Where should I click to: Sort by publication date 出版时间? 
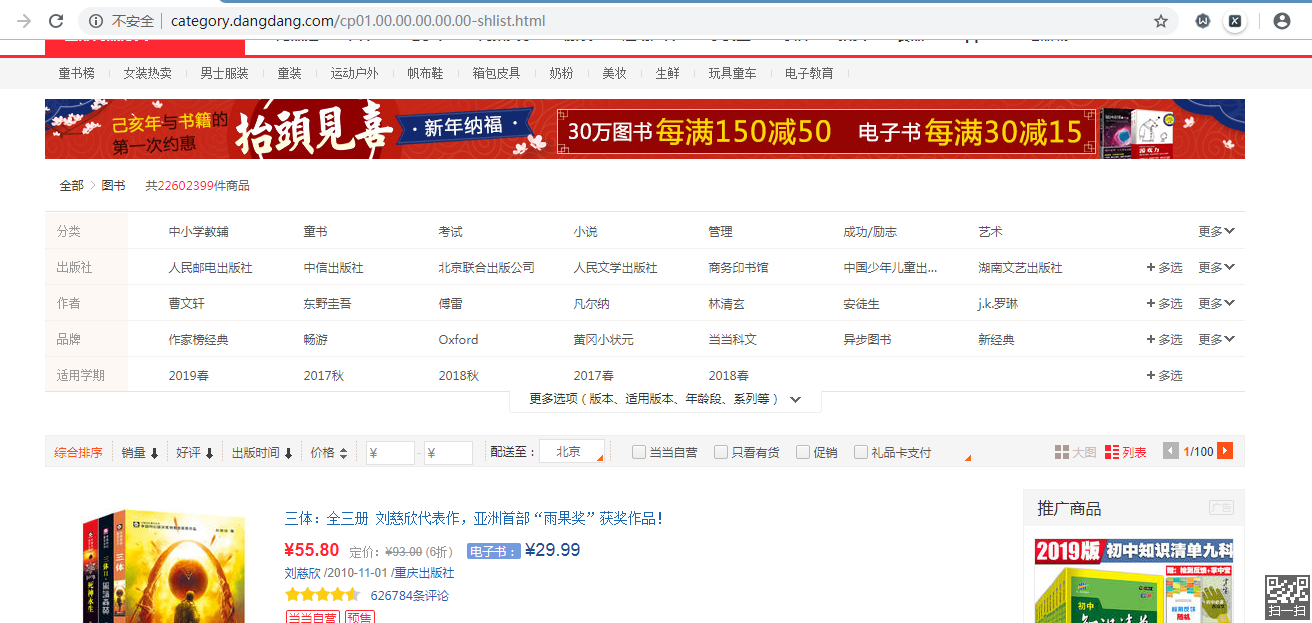(x=262, y=453)
